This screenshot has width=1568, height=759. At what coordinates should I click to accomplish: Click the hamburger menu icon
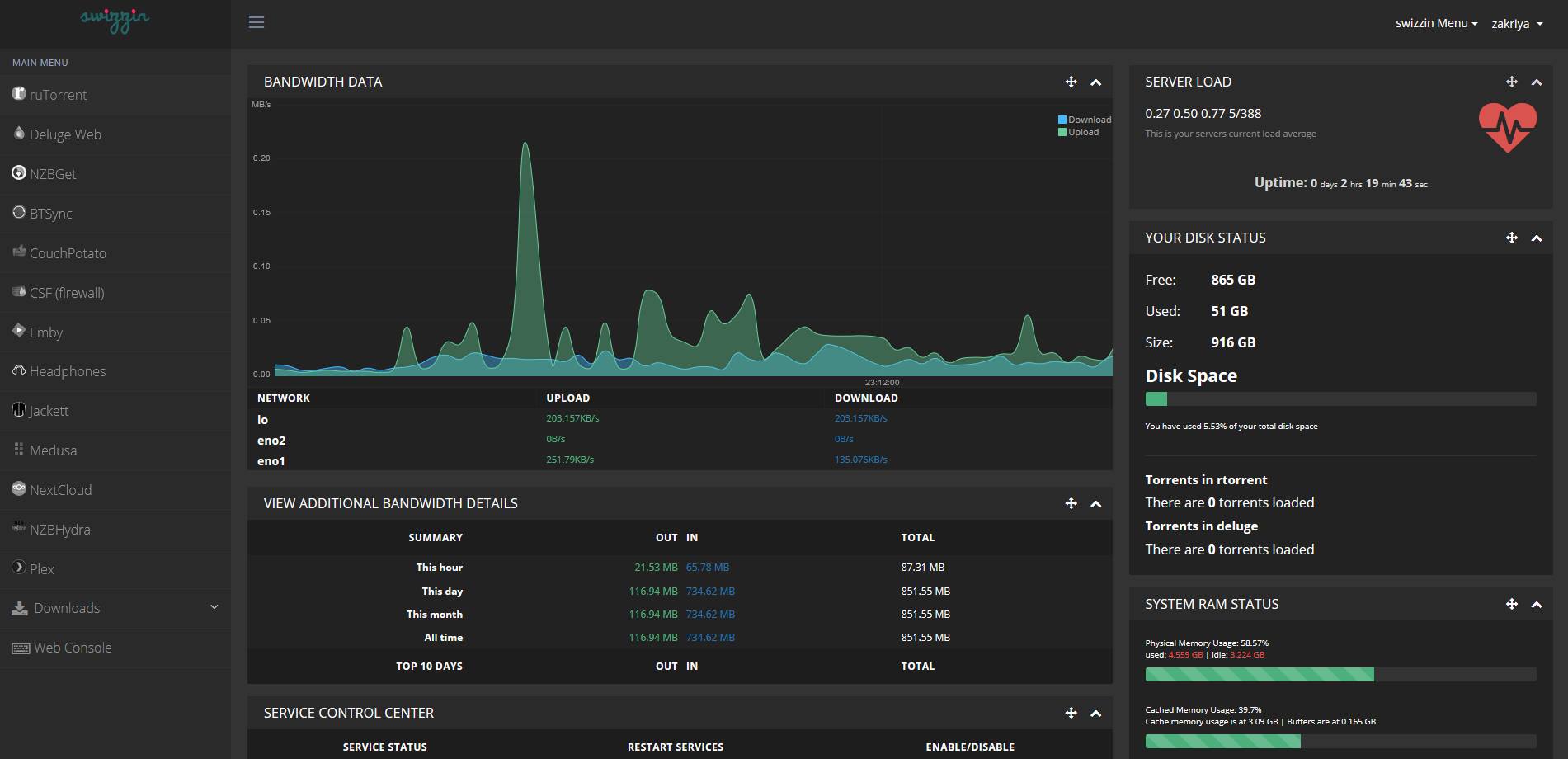pos(257,22)
